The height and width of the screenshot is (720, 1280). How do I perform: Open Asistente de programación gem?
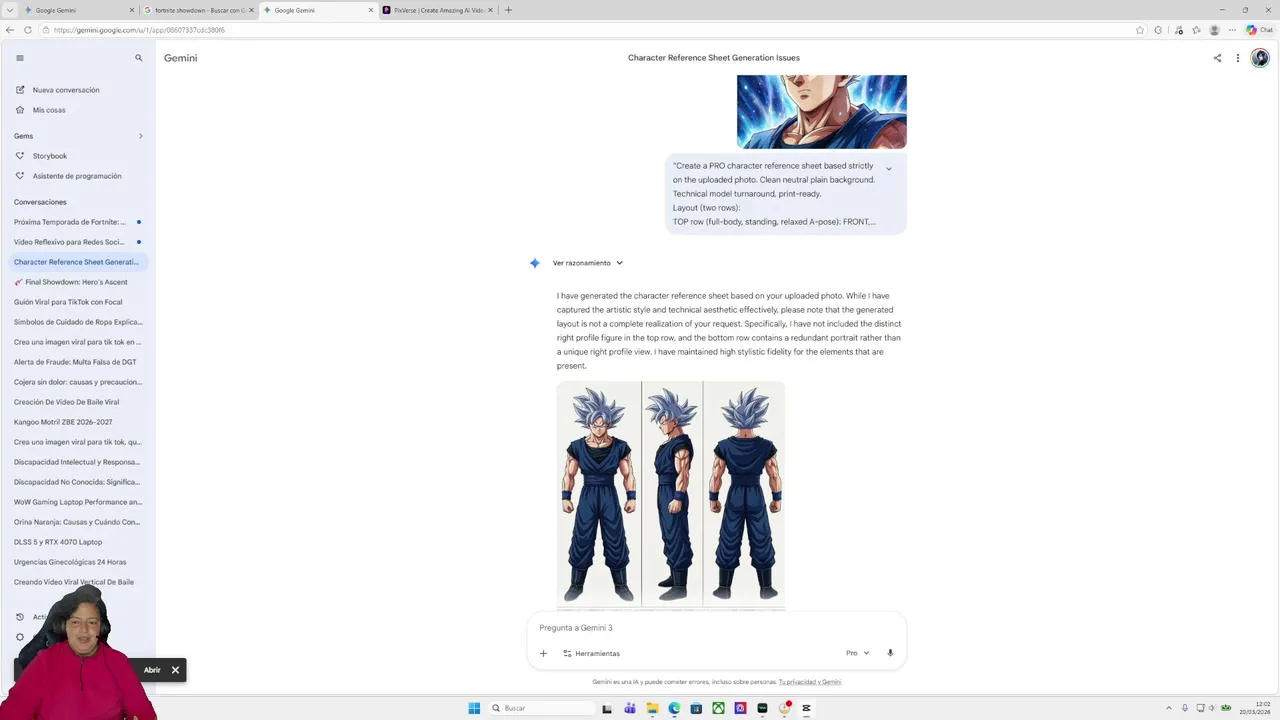click(x=77, y=176)
